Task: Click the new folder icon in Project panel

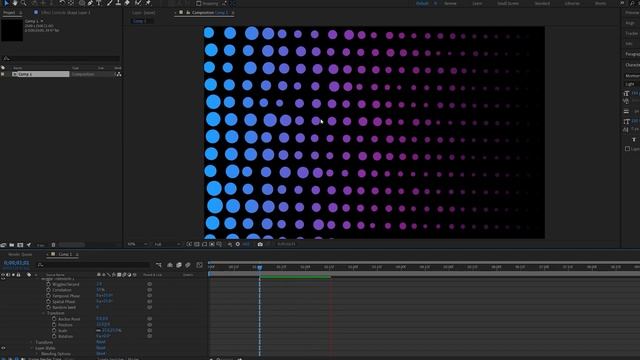Action: click(12, 245)
